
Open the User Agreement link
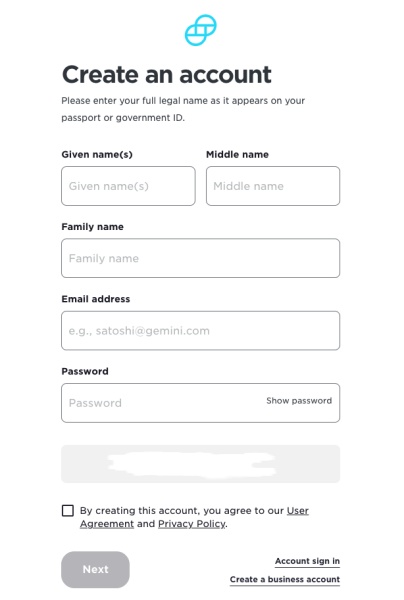(194, 517)
